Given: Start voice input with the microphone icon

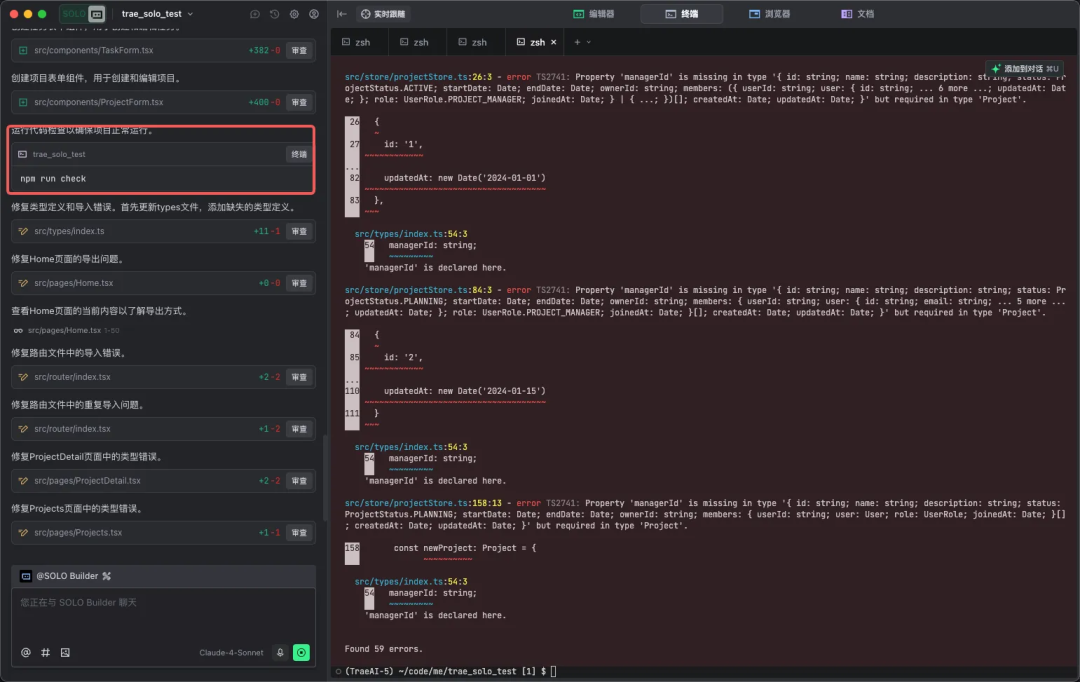Looking at the screenshot, I should point(280,652).
